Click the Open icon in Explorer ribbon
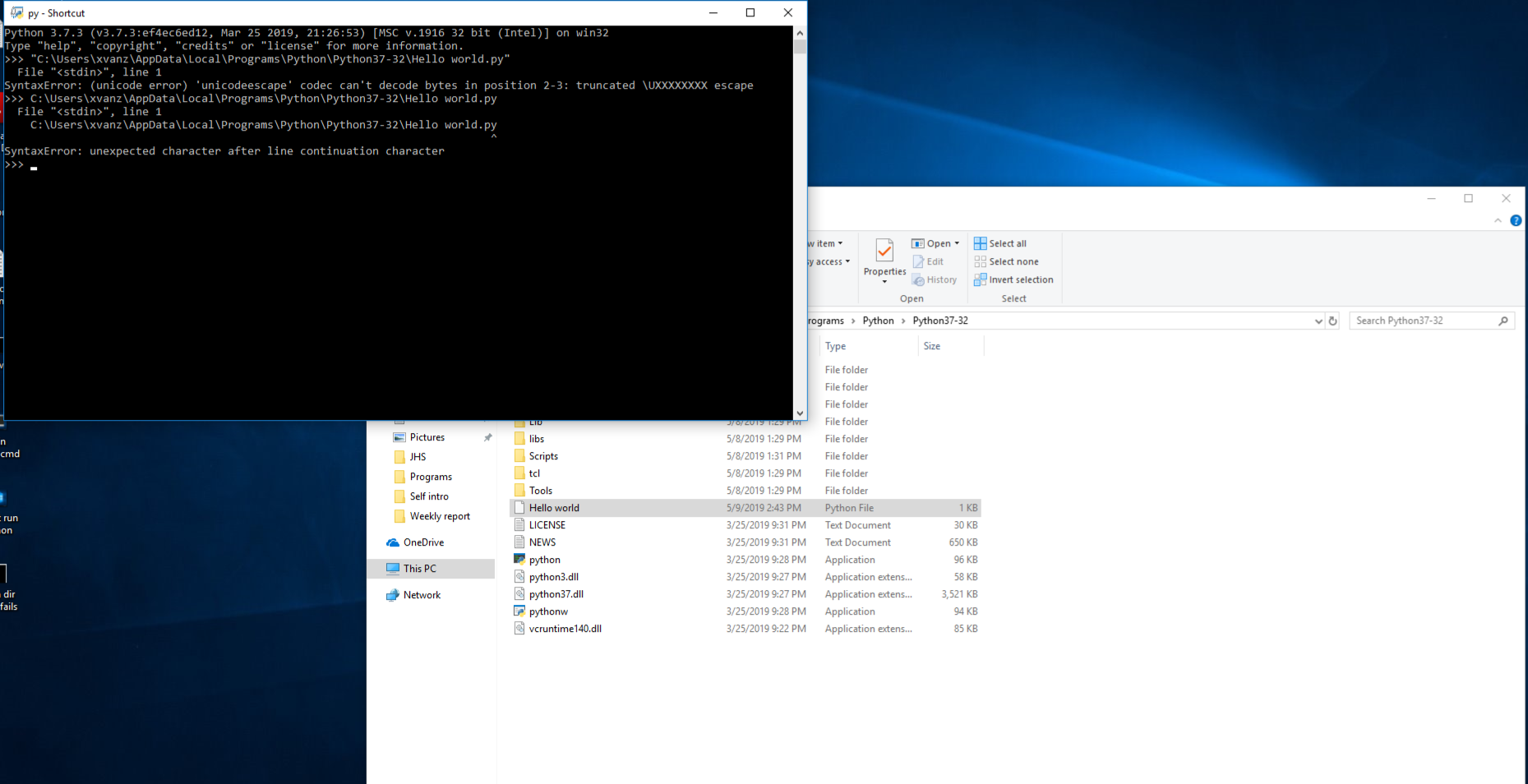The image size is (1528, 784). 917,243
